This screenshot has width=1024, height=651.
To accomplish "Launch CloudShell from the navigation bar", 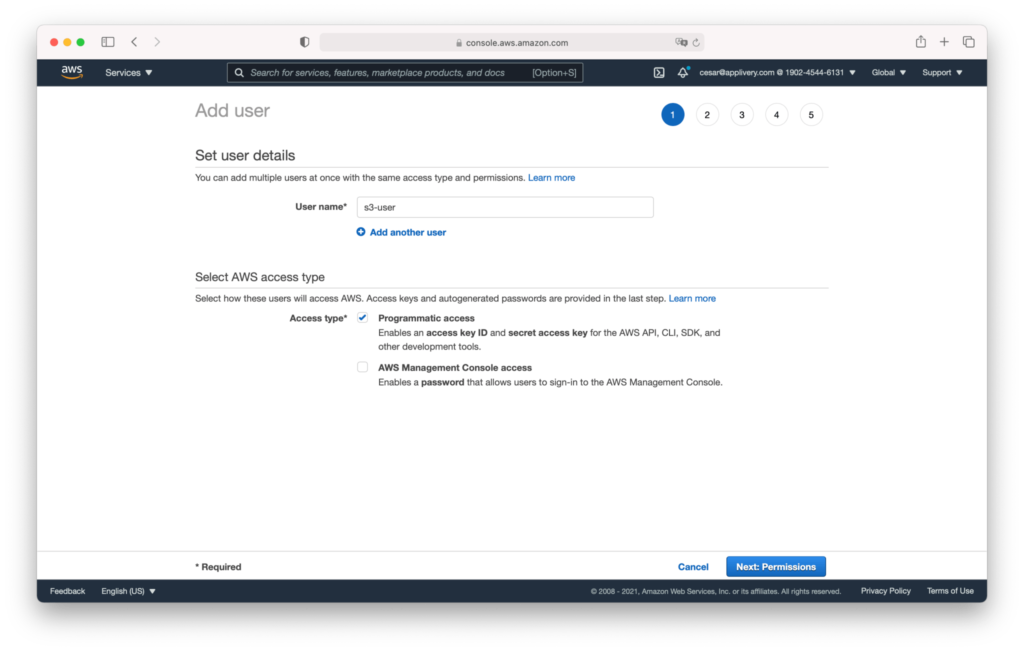I will point(658,72).
